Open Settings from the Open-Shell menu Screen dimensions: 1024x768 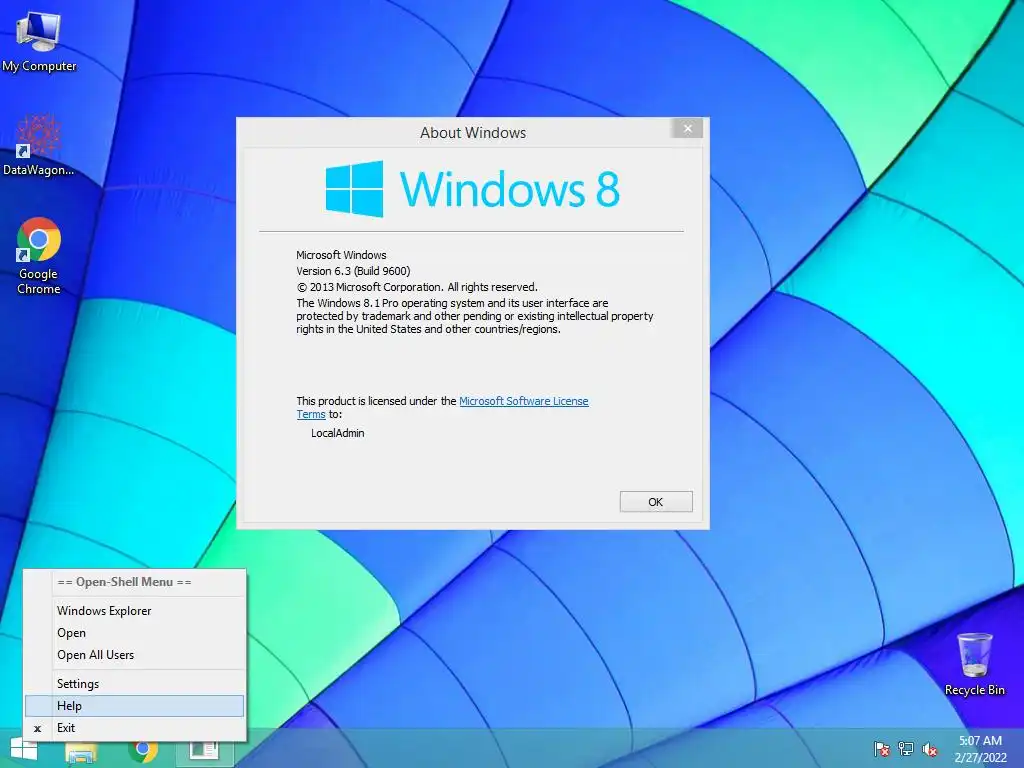click(x=135, y=684)
